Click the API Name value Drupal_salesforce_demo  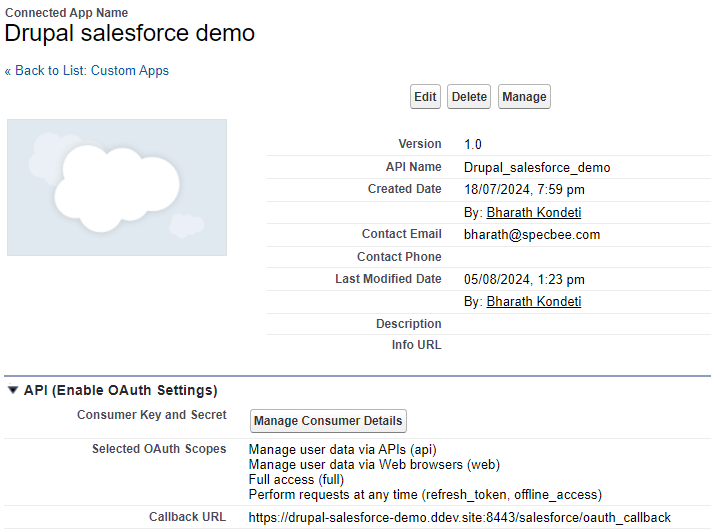pos(537,168)
